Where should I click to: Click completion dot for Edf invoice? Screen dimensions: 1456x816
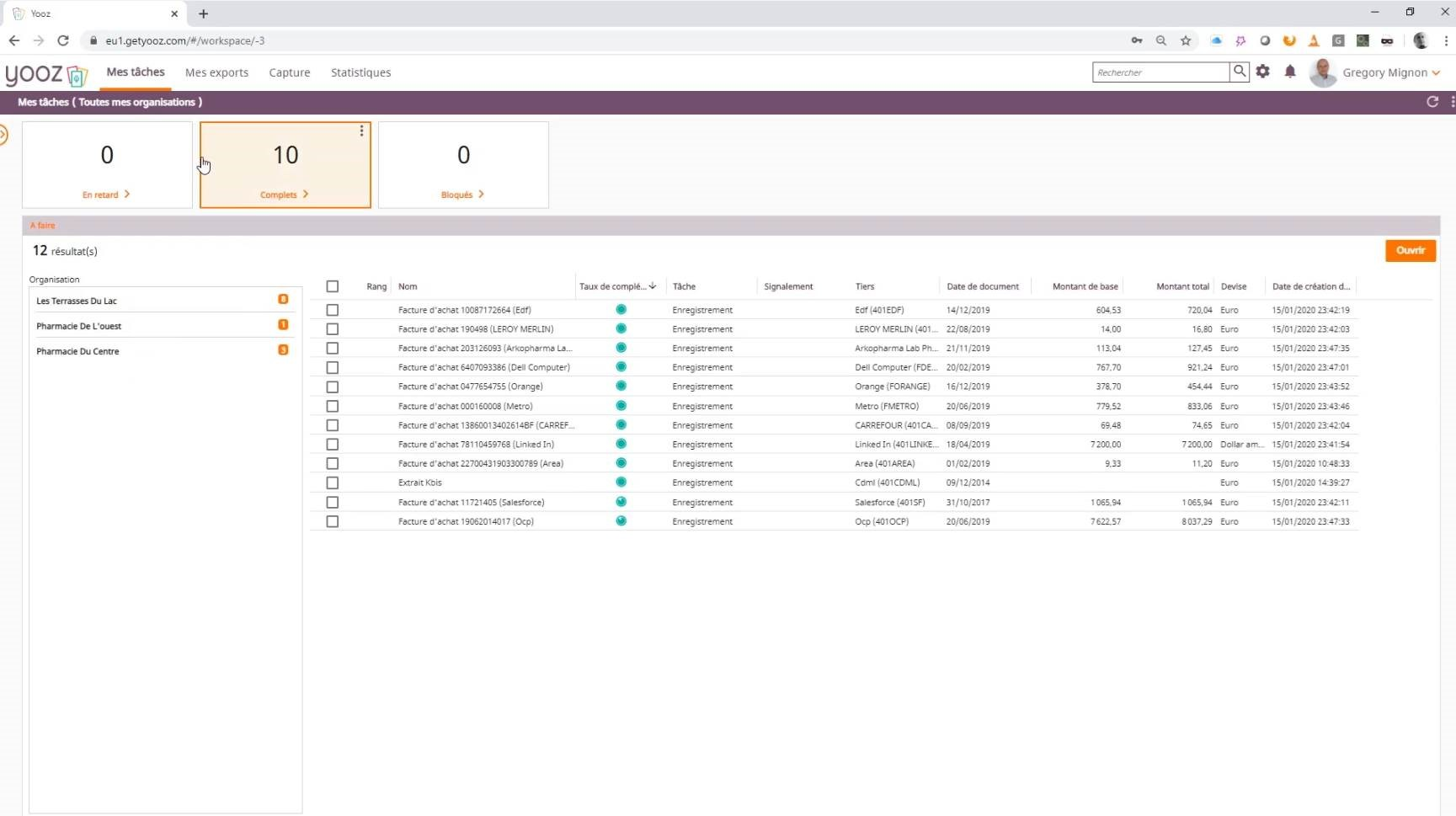click(621, 310)
